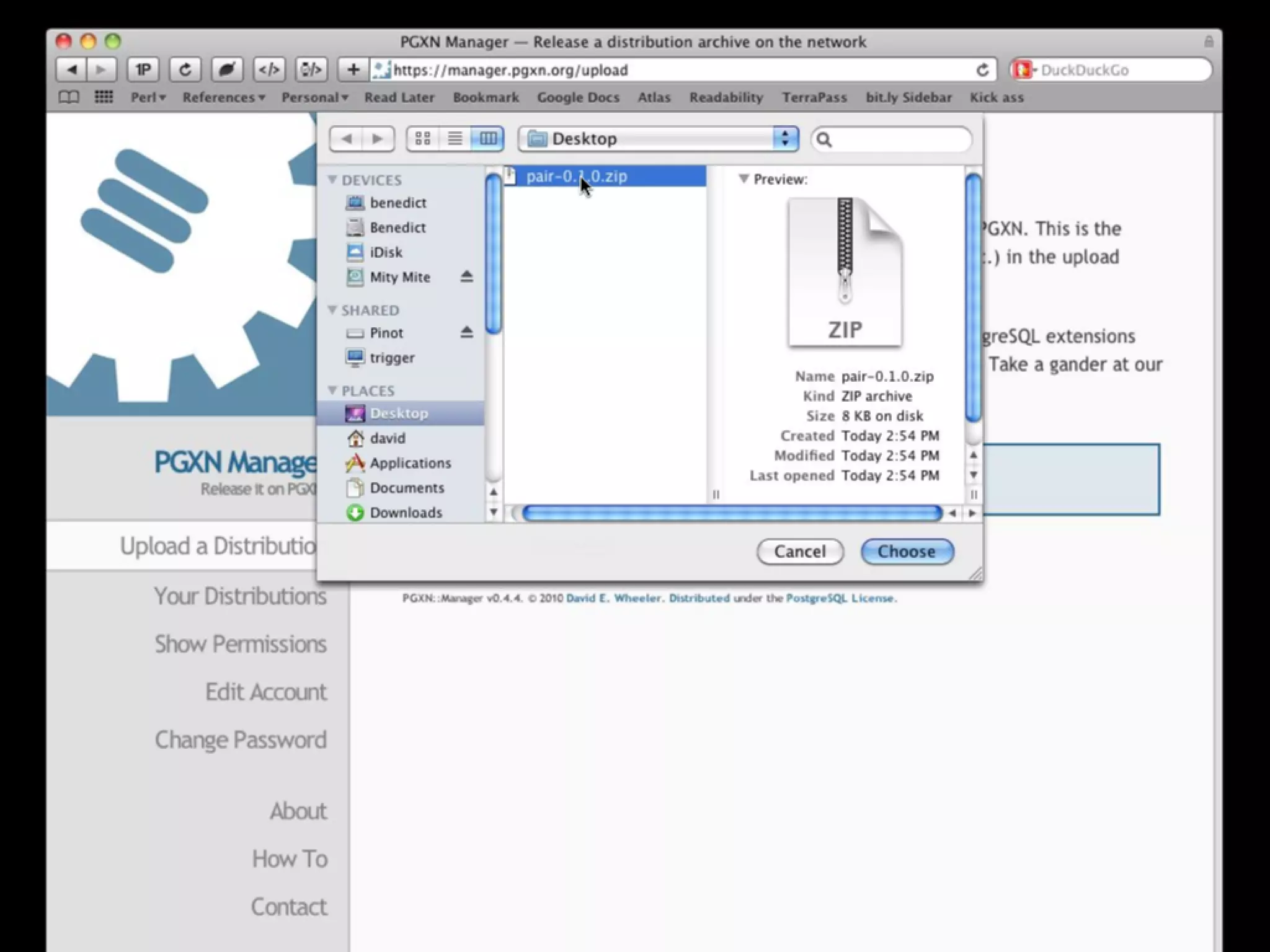Collapse the DEVICES section
Screen dimensions: 1270x952
[332, 180]
